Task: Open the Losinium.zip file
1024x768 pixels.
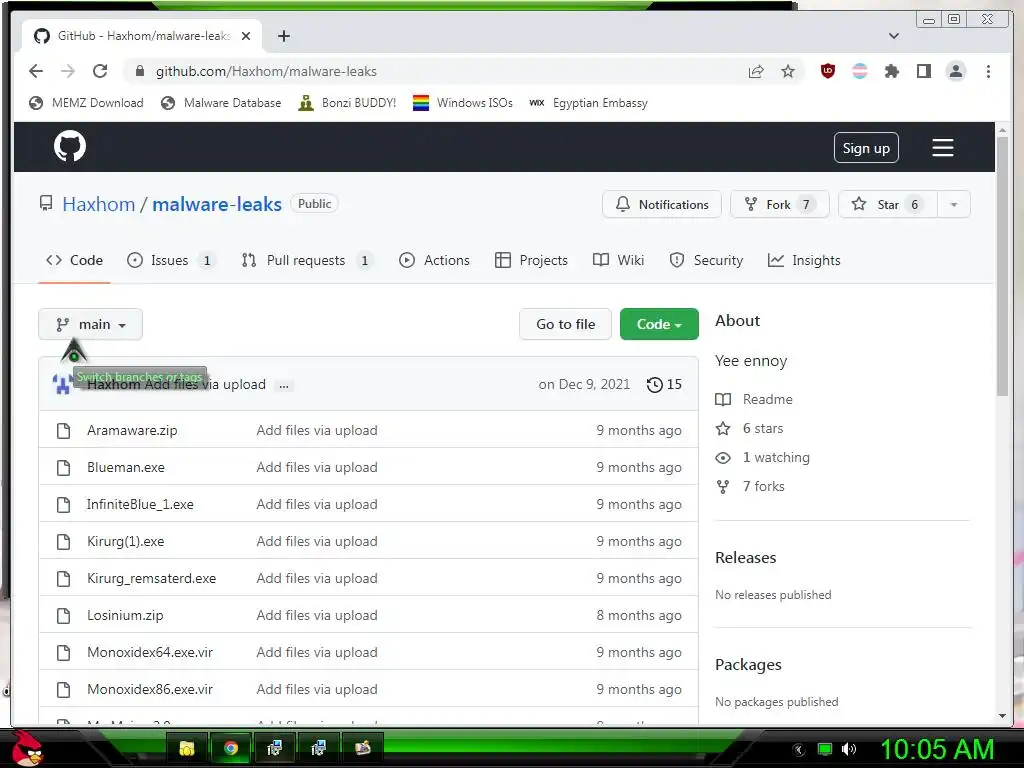Action: (x=125, y=616)
